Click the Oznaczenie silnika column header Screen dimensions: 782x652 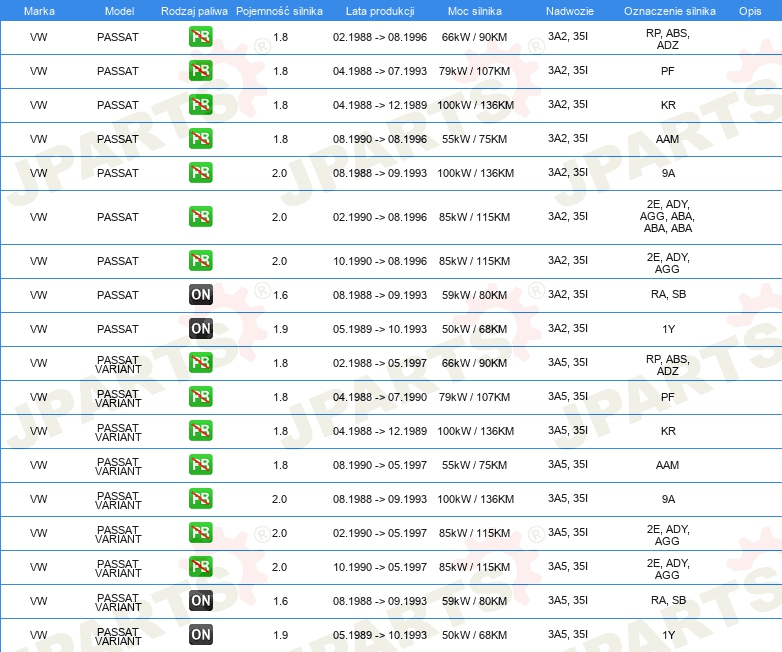[669, 11]
